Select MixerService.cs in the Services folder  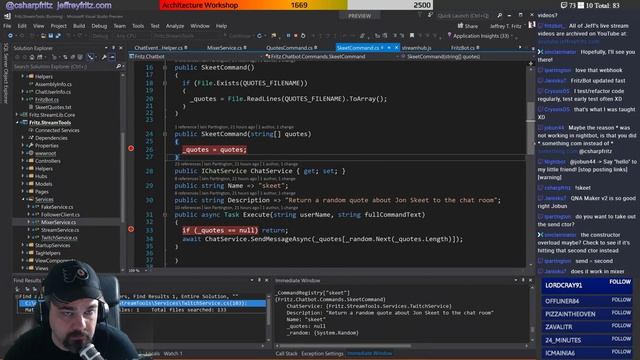coord(58,222)
